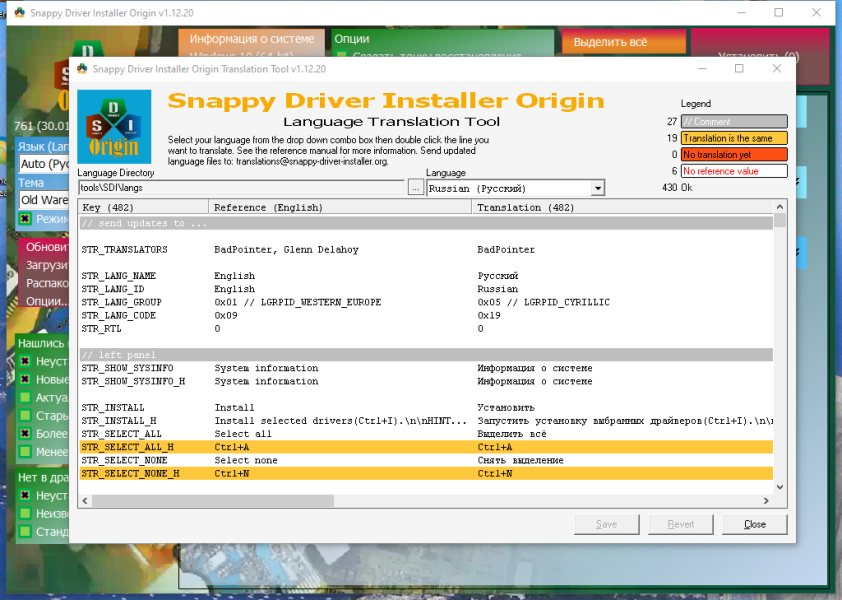Select the STR_LANG_GROUP row
The height and width of the screenshot is (600, 842).
[426, 302]
